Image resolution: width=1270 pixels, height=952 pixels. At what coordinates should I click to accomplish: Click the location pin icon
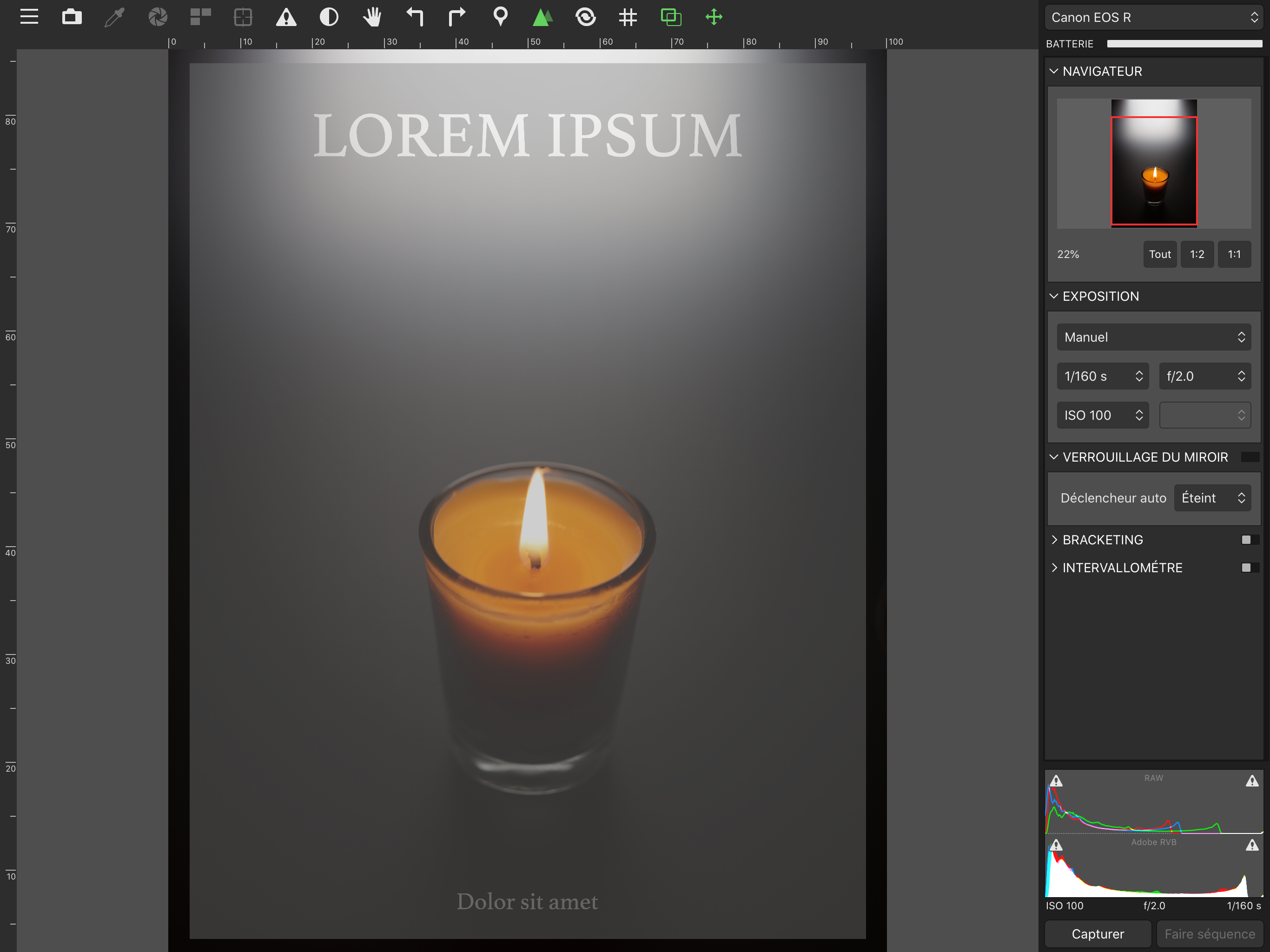501,17
